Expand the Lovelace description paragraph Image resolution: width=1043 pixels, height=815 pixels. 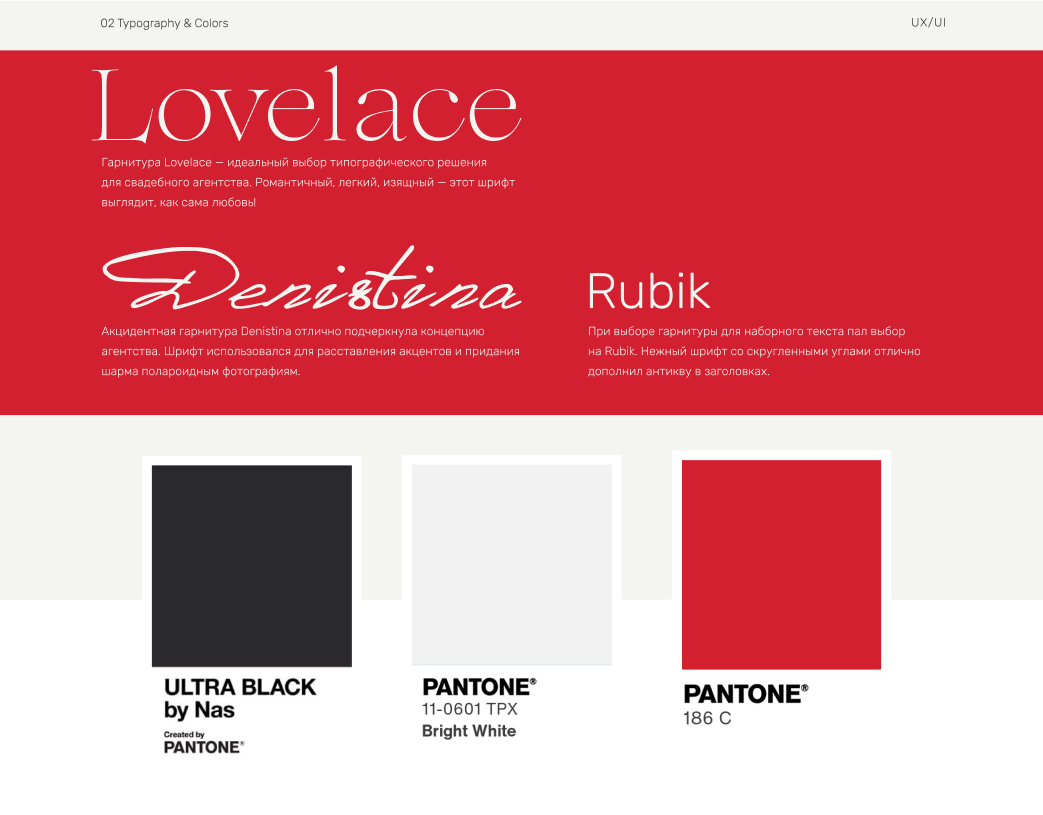point(308,182)
